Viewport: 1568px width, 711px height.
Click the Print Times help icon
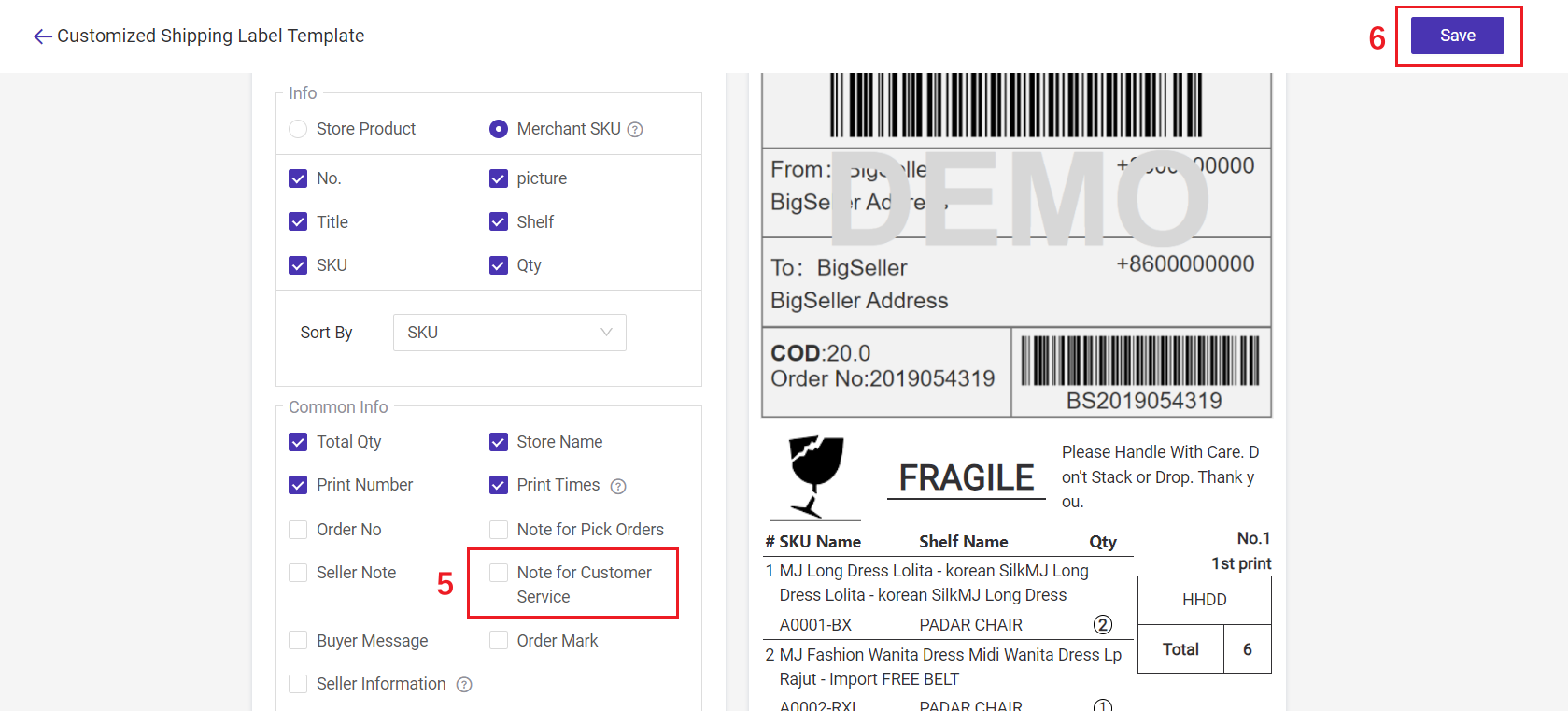coord(618,486)
